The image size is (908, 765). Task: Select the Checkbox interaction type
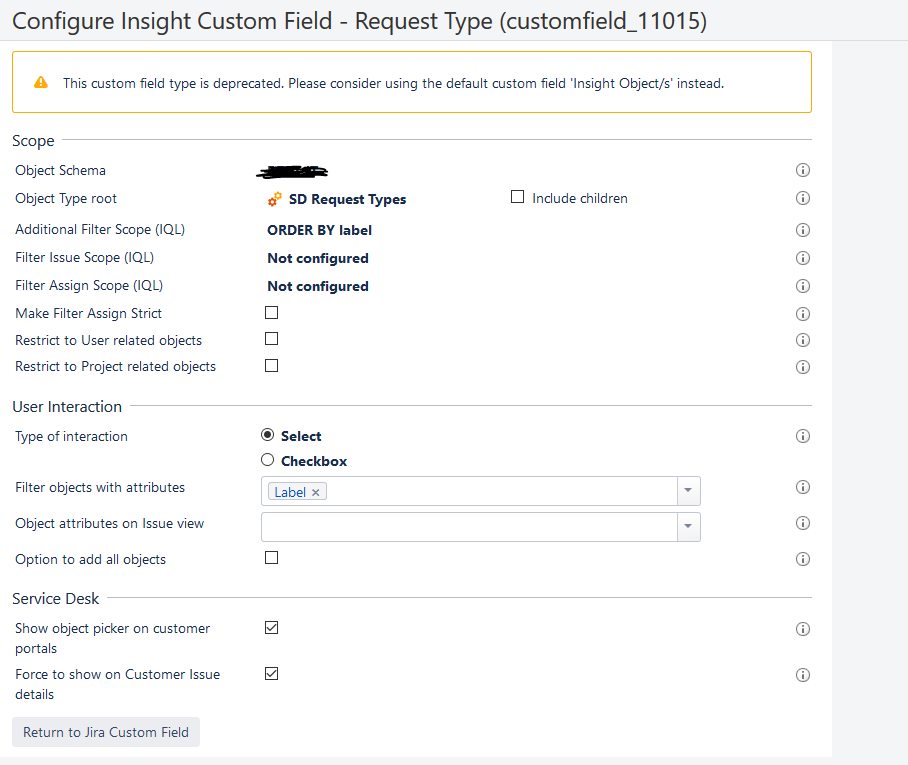pyautogui.click(x=268, y=461)
